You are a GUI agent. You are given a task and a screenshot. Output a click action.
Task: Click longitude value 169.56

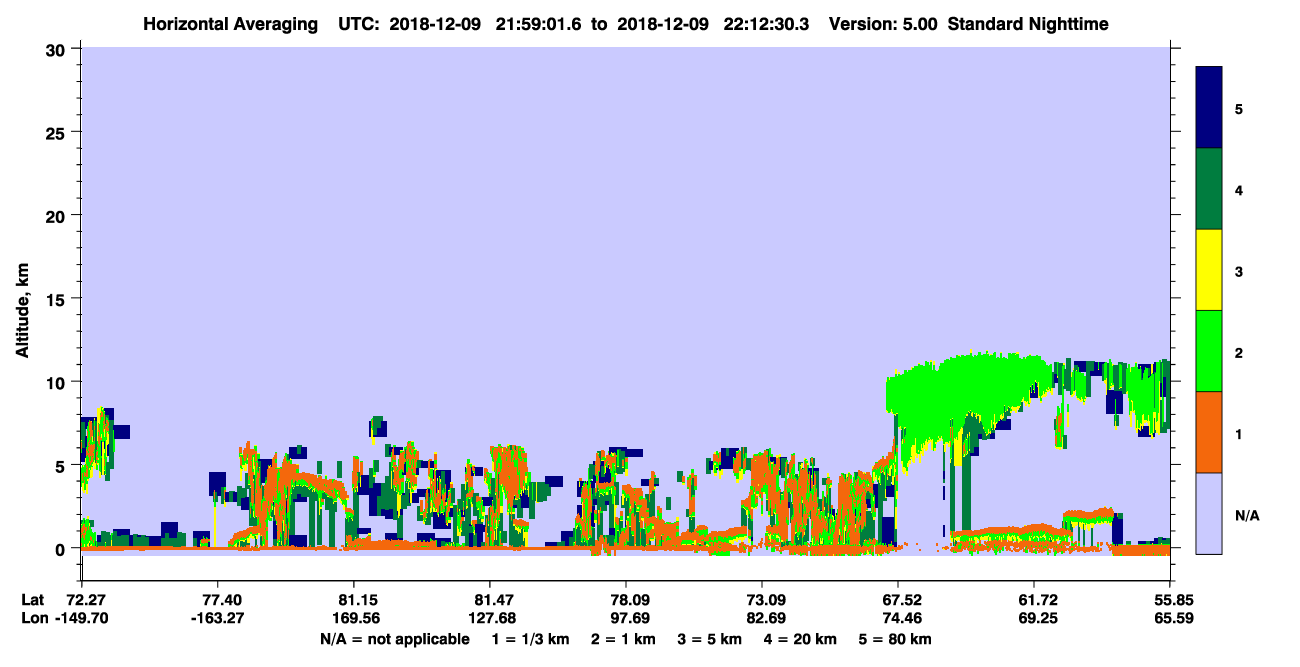tap(354, 618)
